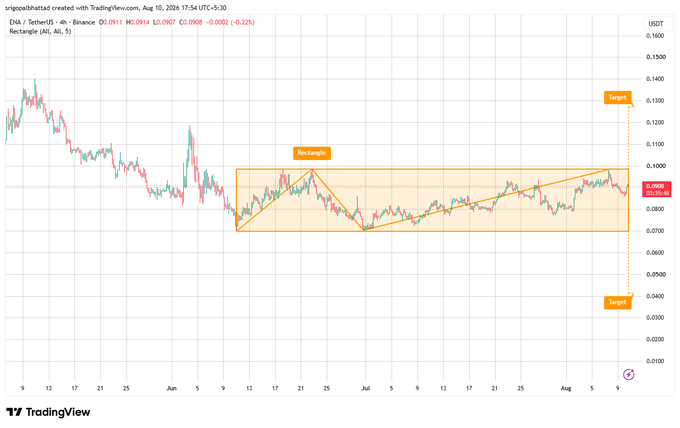This screenshot has width=680, height=428.
Task: Click the 0.0800 price axis label
Action: pos(655,209)
